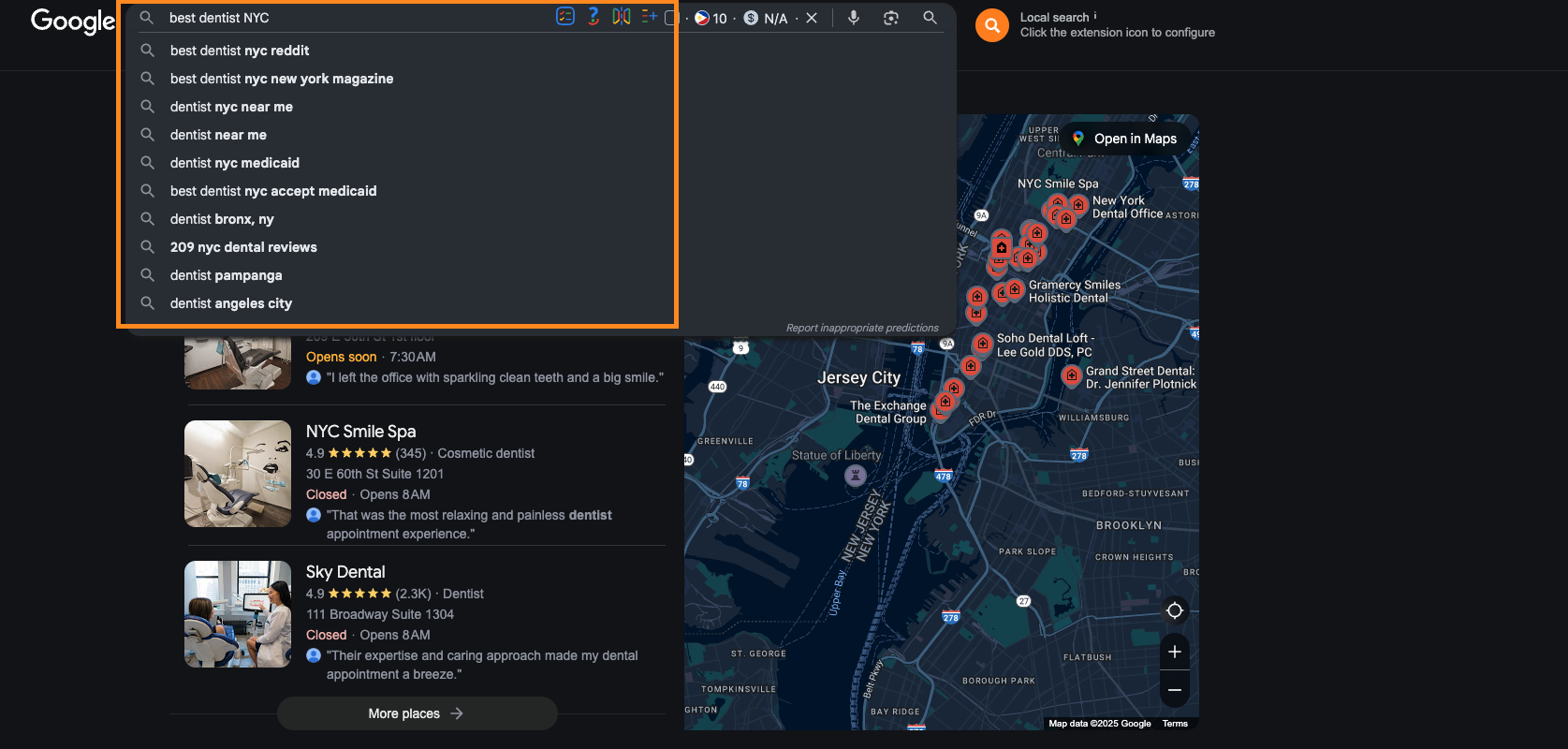
Task: Click the NYC Smile Spa review quote
Action: click(x=469, y=524)
